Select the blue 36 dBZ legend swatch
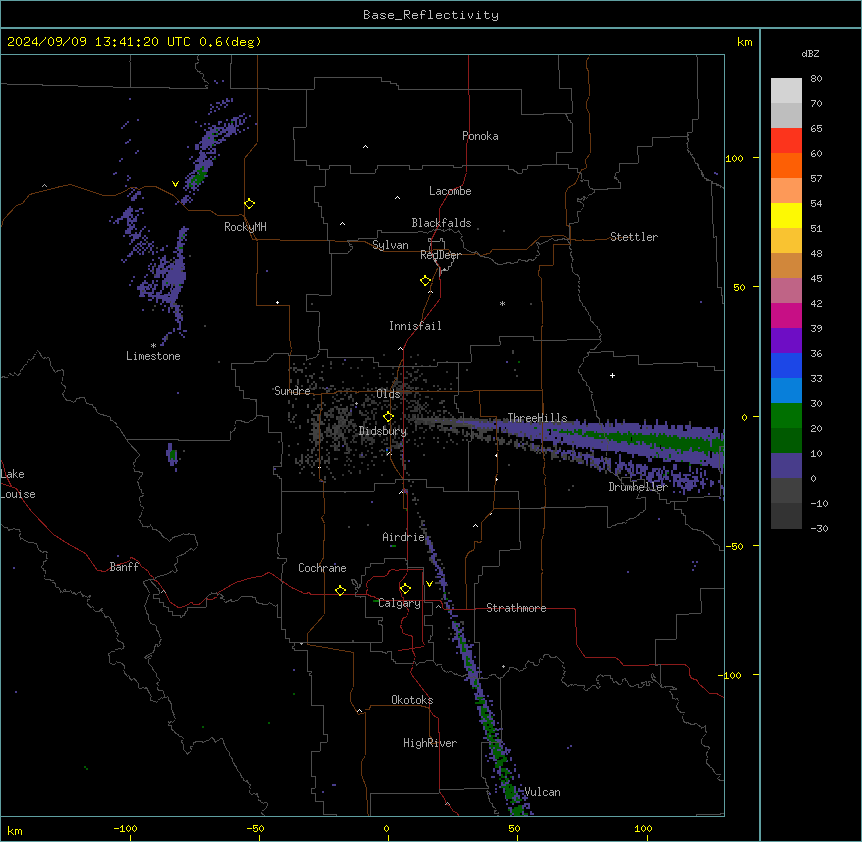The height and width of the screenshot is (842, 862). (x=786, y=365)
